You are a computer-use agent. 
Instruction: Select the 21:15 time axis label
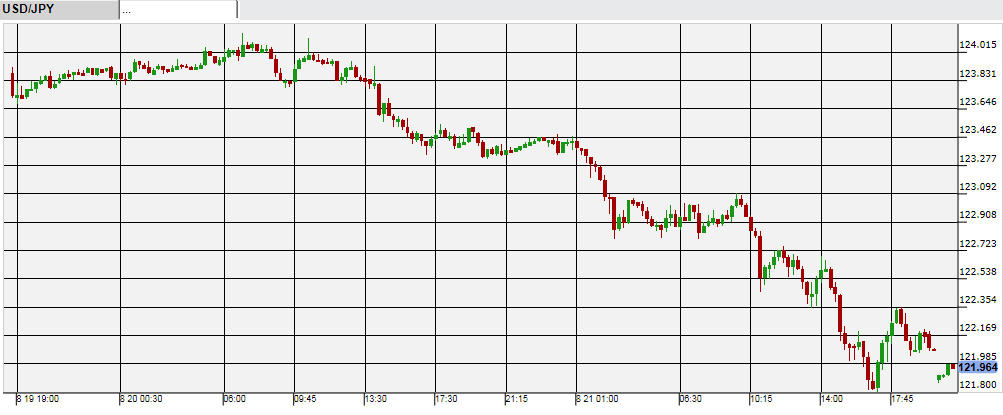coord(515,398)
